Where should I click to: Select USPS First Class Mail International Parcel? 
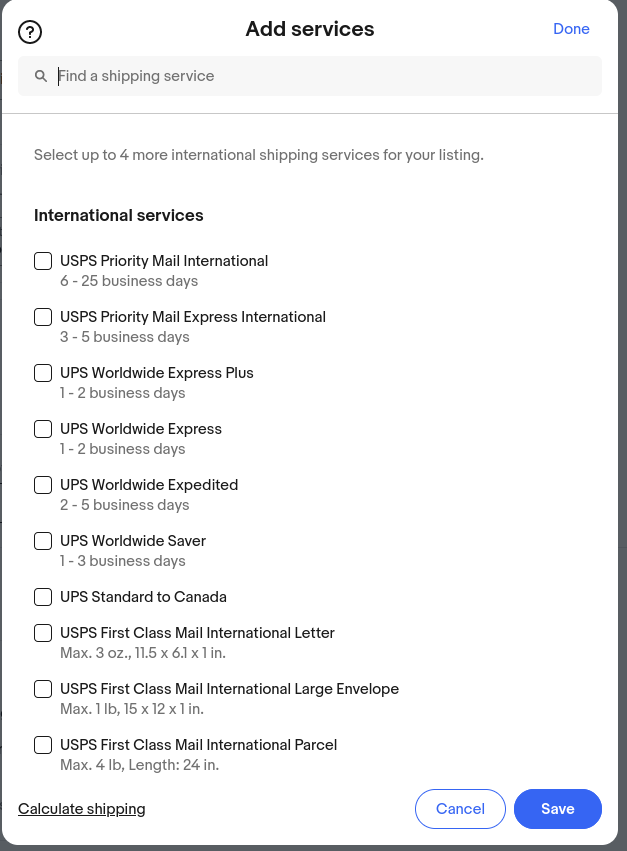(x=43, y=745)
